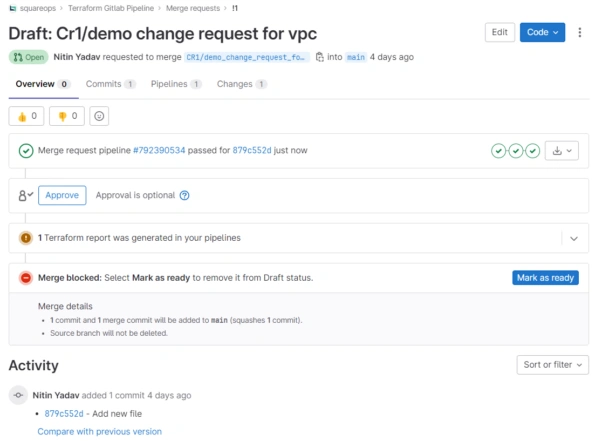
Task: Click the last pipeline stage status icon
Action: 532,151
